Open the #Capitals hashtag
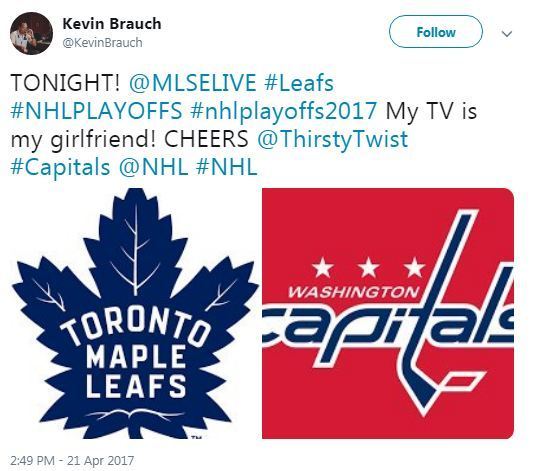 pyautogui.click(x=61, y=167)
